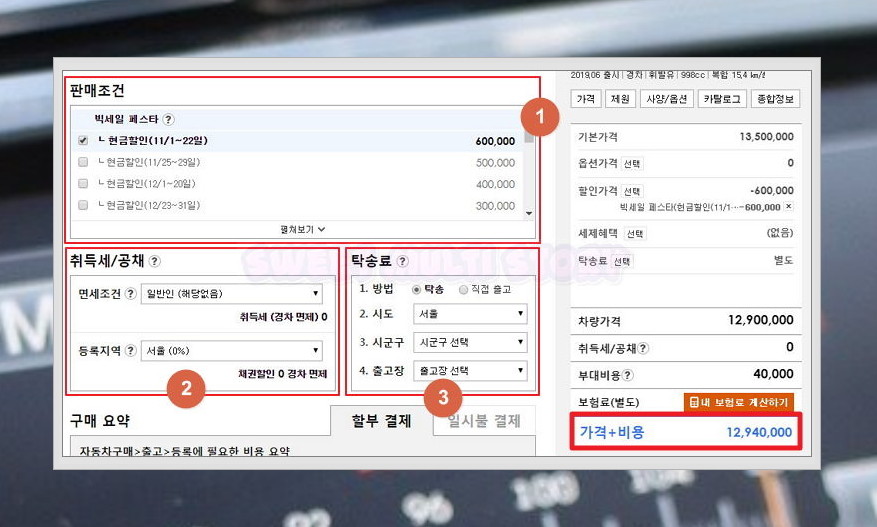Open the 사양/옵션 tab
The image size is (877, 527).
667,99
